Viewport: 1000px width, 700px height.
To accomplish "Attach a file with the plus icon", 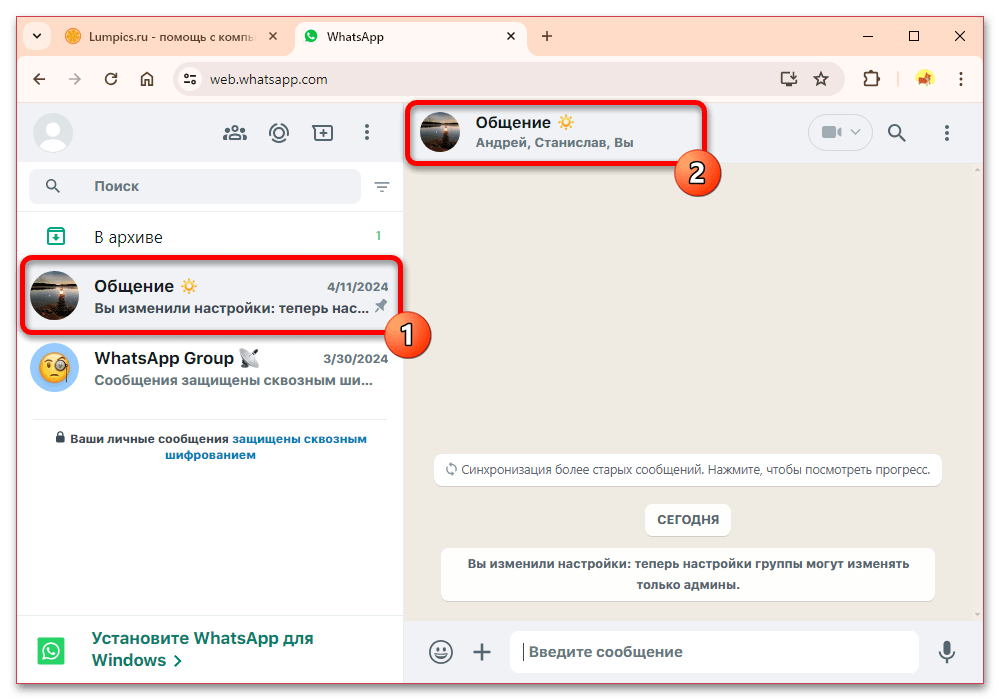I will (482, 652).
